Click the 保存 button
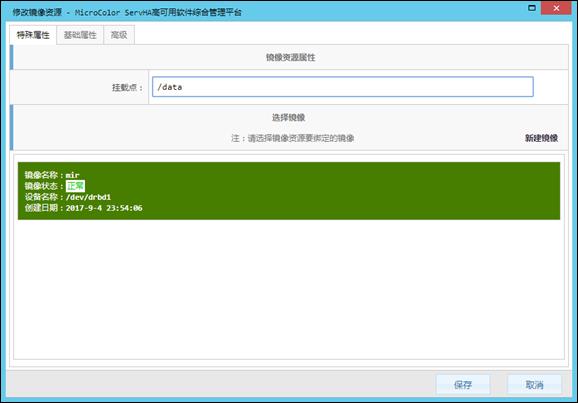The image size is (578, 403). point(463,385)
